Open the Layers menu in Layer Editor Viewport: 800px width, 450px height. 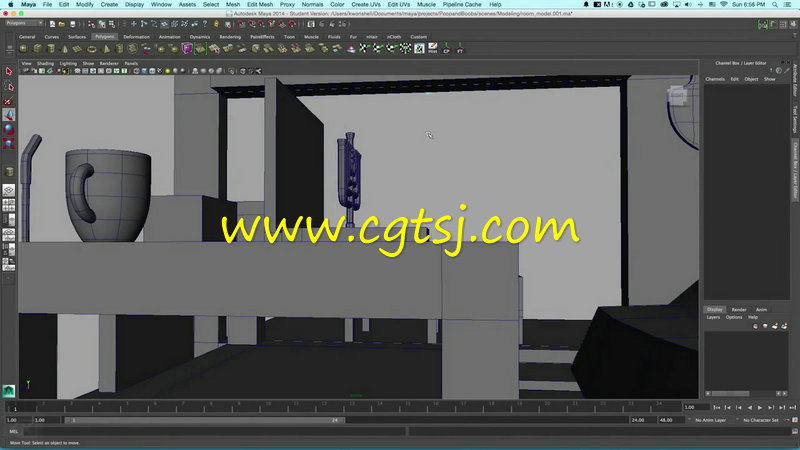pos(713,317)
